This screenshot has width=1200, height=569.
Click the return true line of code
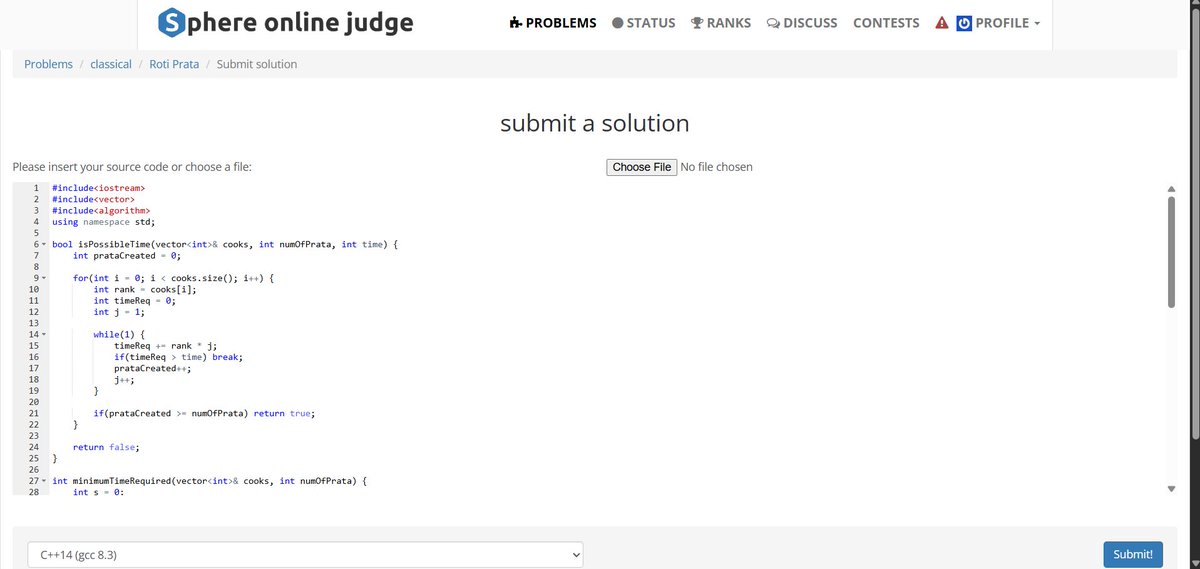(204, 413)
